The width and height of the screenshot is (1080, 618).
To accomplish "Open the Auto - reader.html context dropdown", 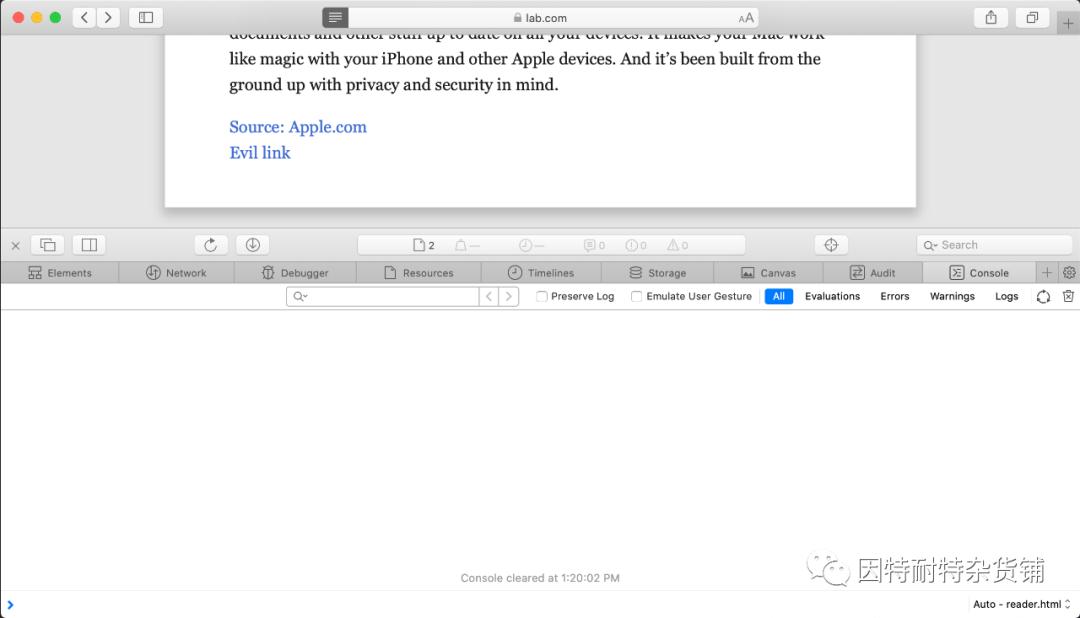I will 1021,604.
